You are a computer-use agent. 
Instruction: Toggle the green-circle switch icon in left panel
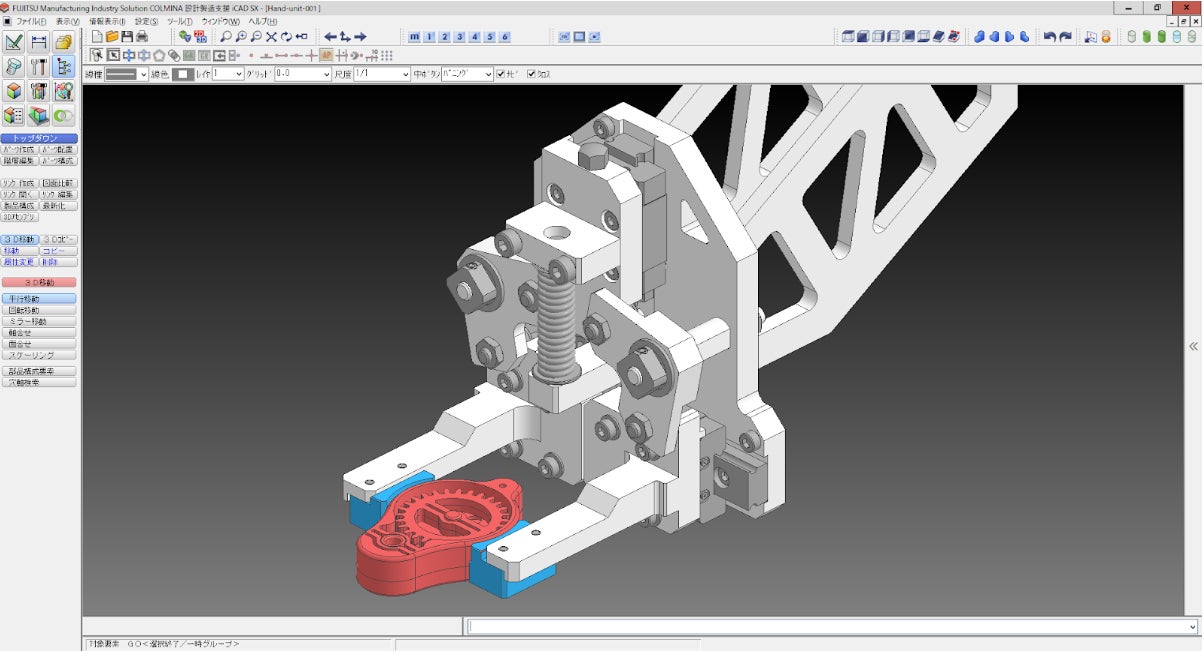(x=64, y=116)
